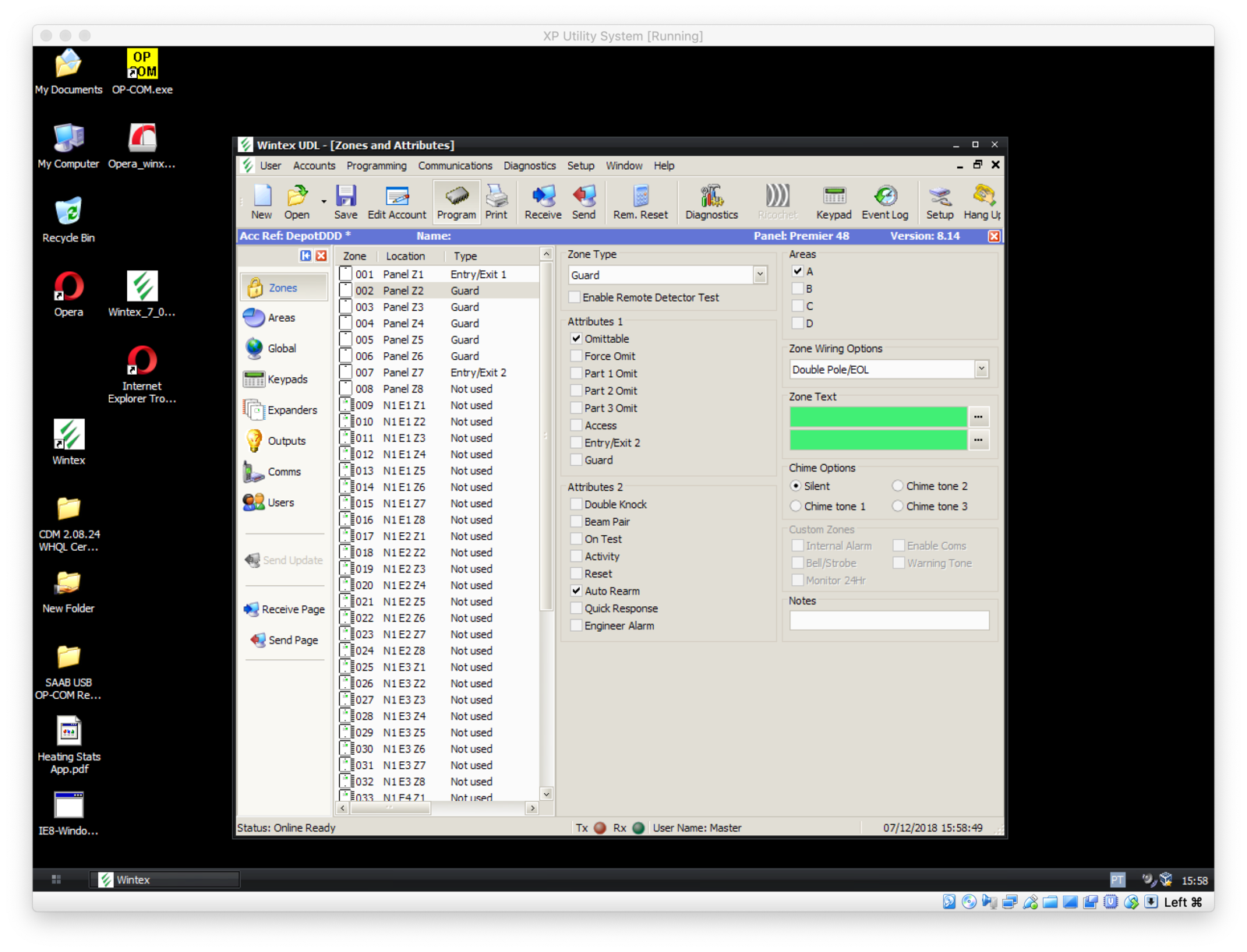Select zone 007 Panel Z7 row

[x=438, y=372]
